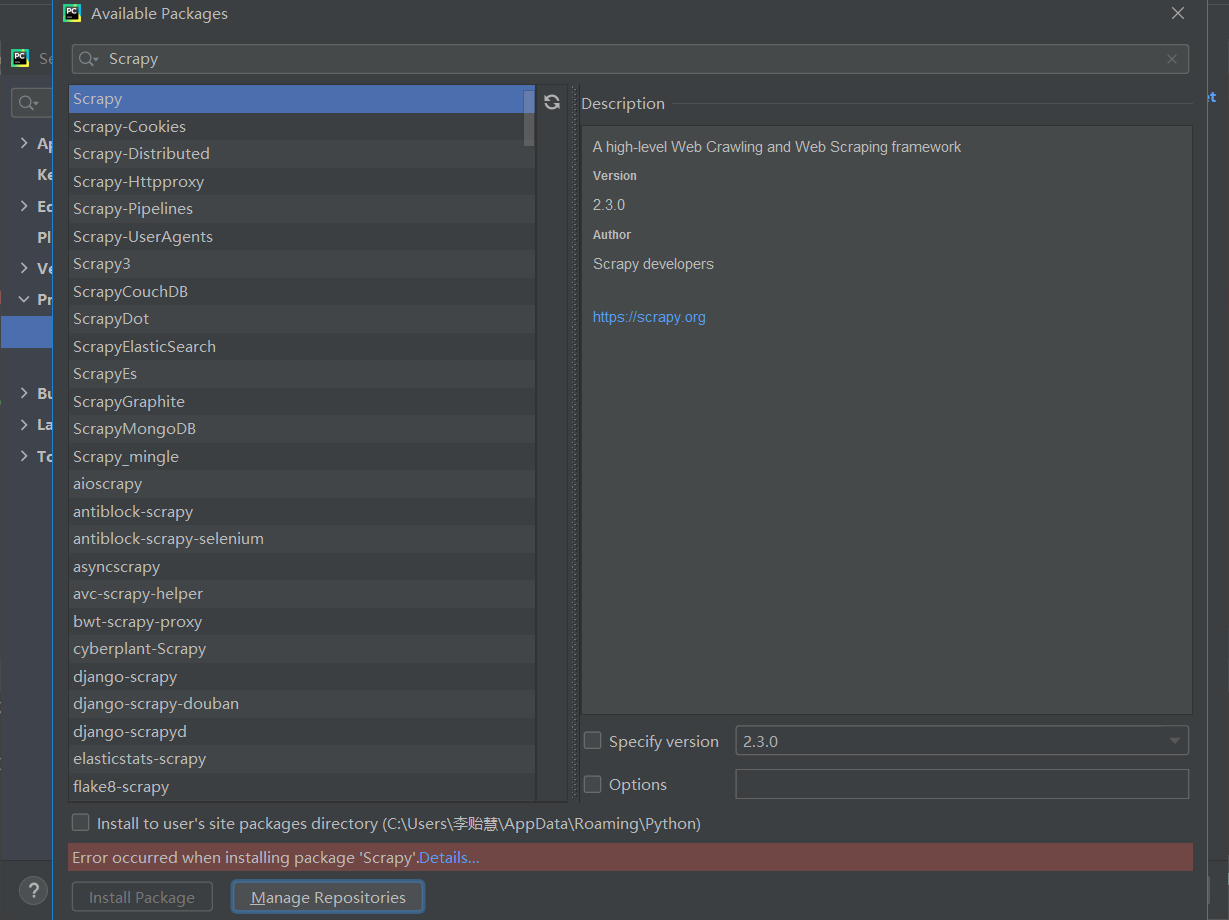Click the package description summary text

pyautogui.click(x=777, y=147)
